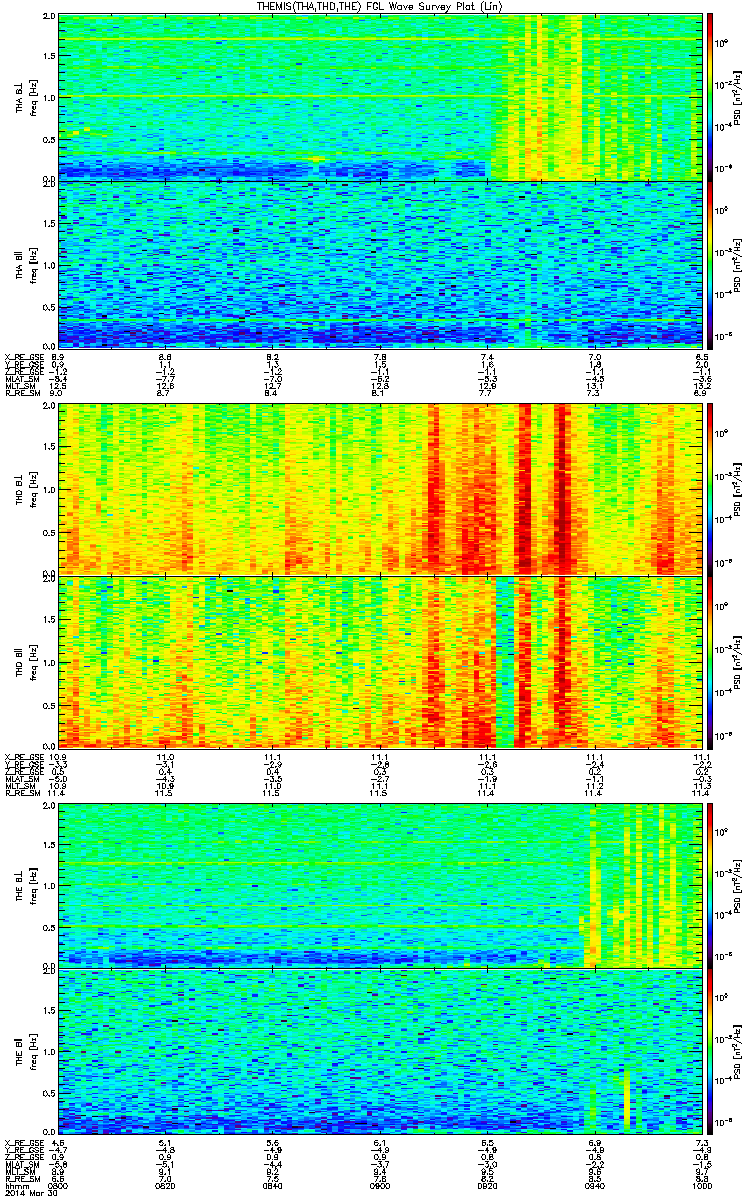750x1200 pixels.
Task: Select the THD B-parallel spectrogram panel
Action: pos(378,661)
